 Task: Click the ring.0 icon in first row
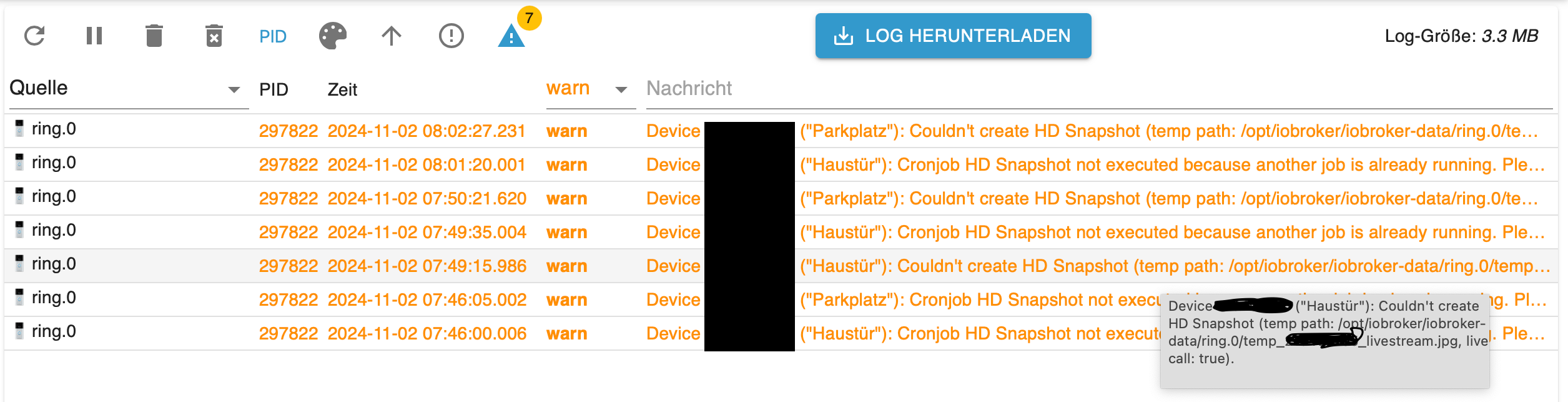[x=19, y=128]
